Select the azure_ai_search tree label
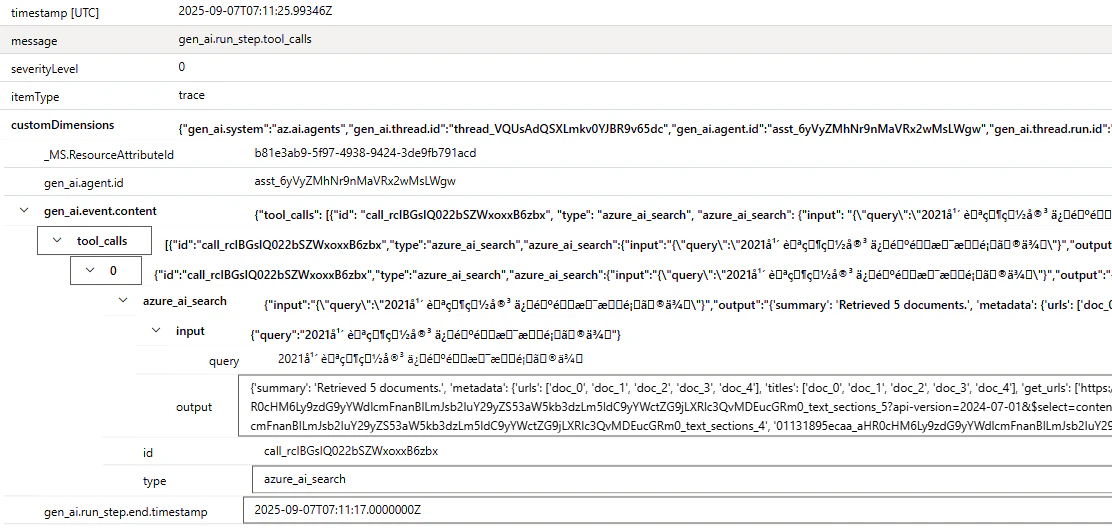Viewport: 1112px width, 529px height. [185, 301]
